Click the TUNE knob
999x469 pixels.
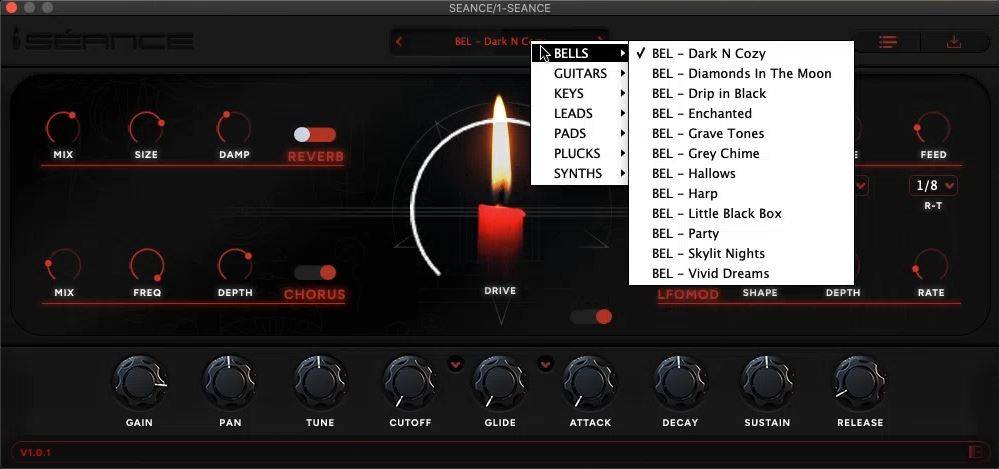tap(320, 382)
